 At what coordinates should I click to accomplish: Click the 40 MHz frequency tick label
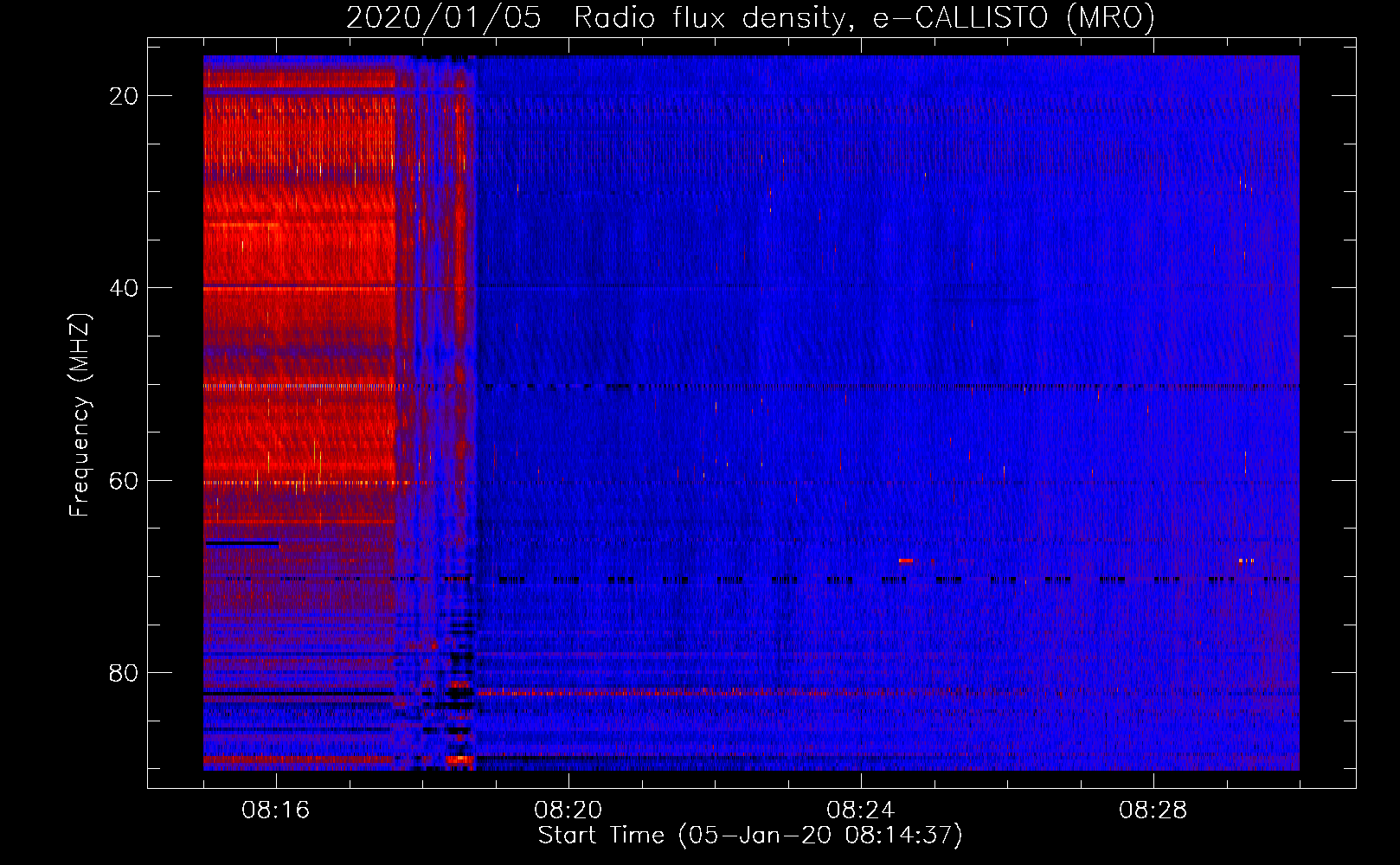click(x=124, y=288)
